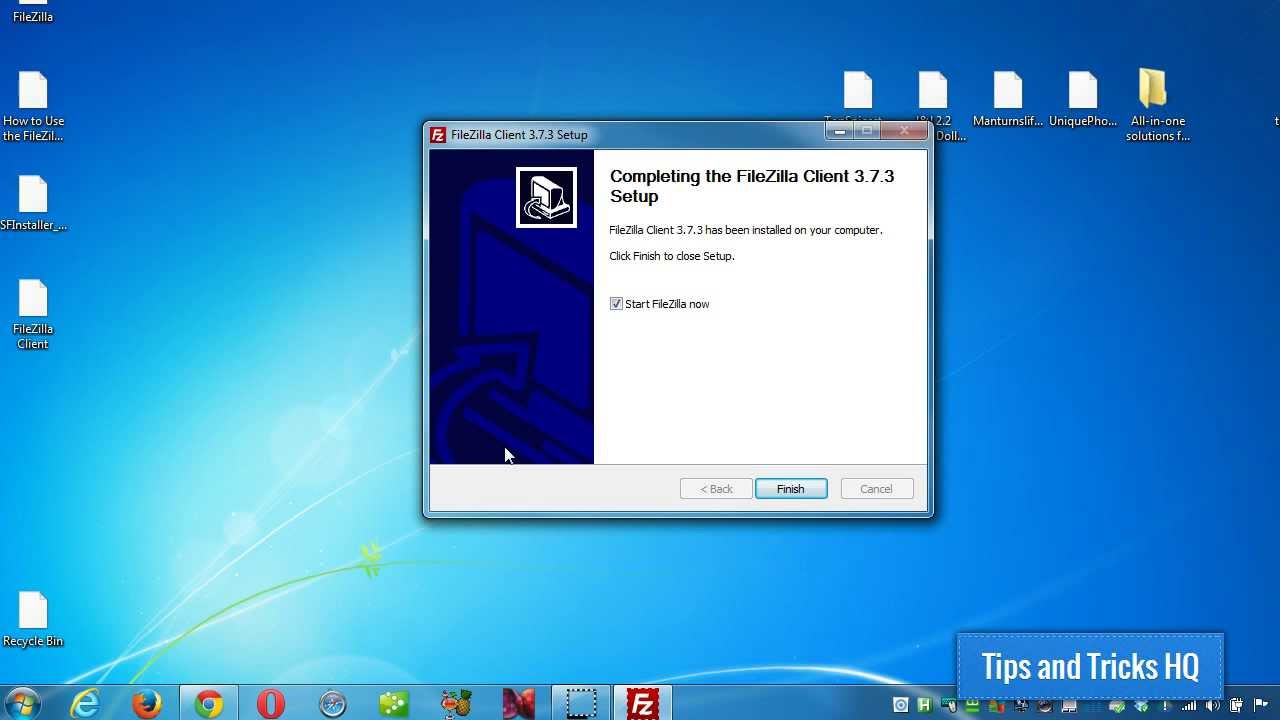Launch Opera browser from the taskbar
The height and width of the screenshot is (720, 1280).
click(x=271, y=704)
